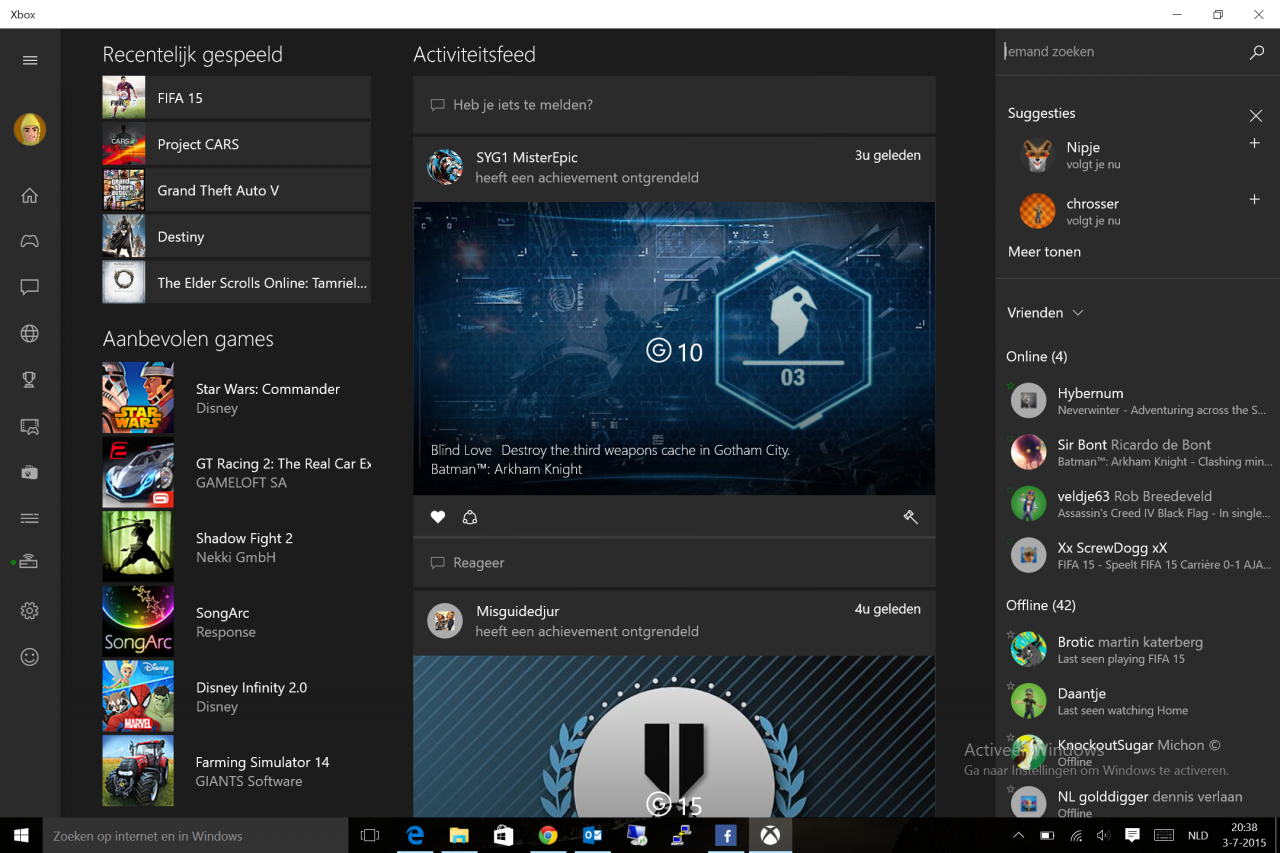
Task: Click the Online (4) heading
Action: [1036, 356]
